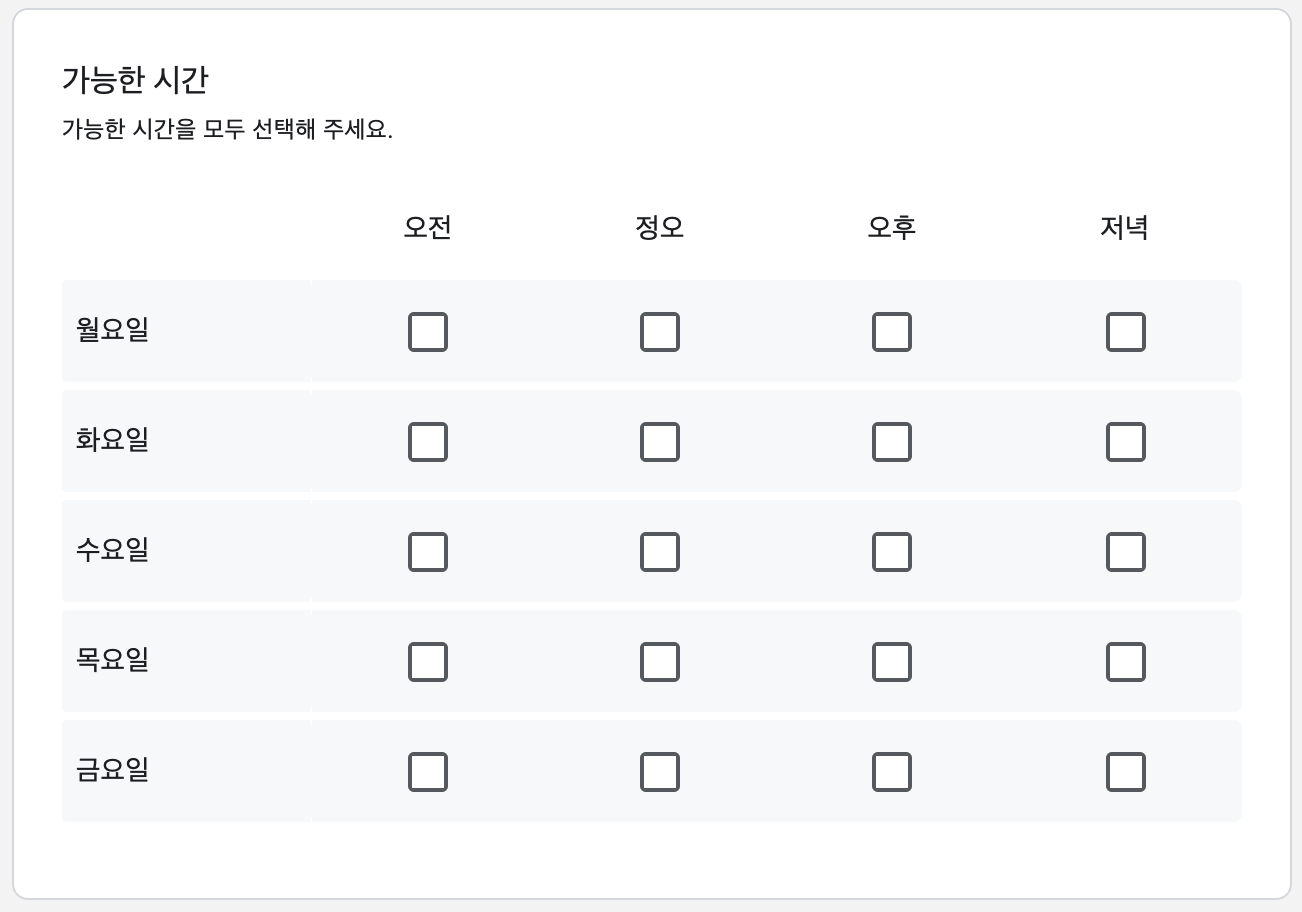Select 수요일 저녁 time slot
Image resolution: width=1302 pixels, height=912 pixels.
(x=1126, y=552)
